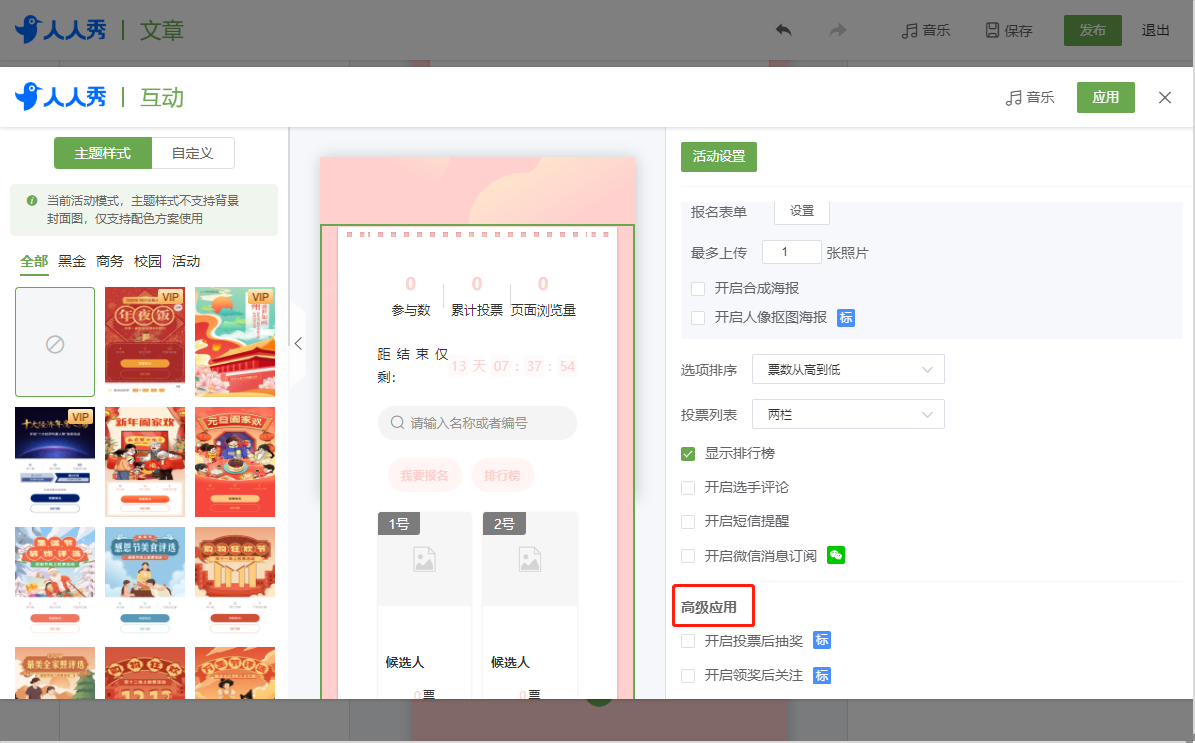1195x743 pixels.
Task: Click the 最多上传 photo count field
Action: (792, 252)
